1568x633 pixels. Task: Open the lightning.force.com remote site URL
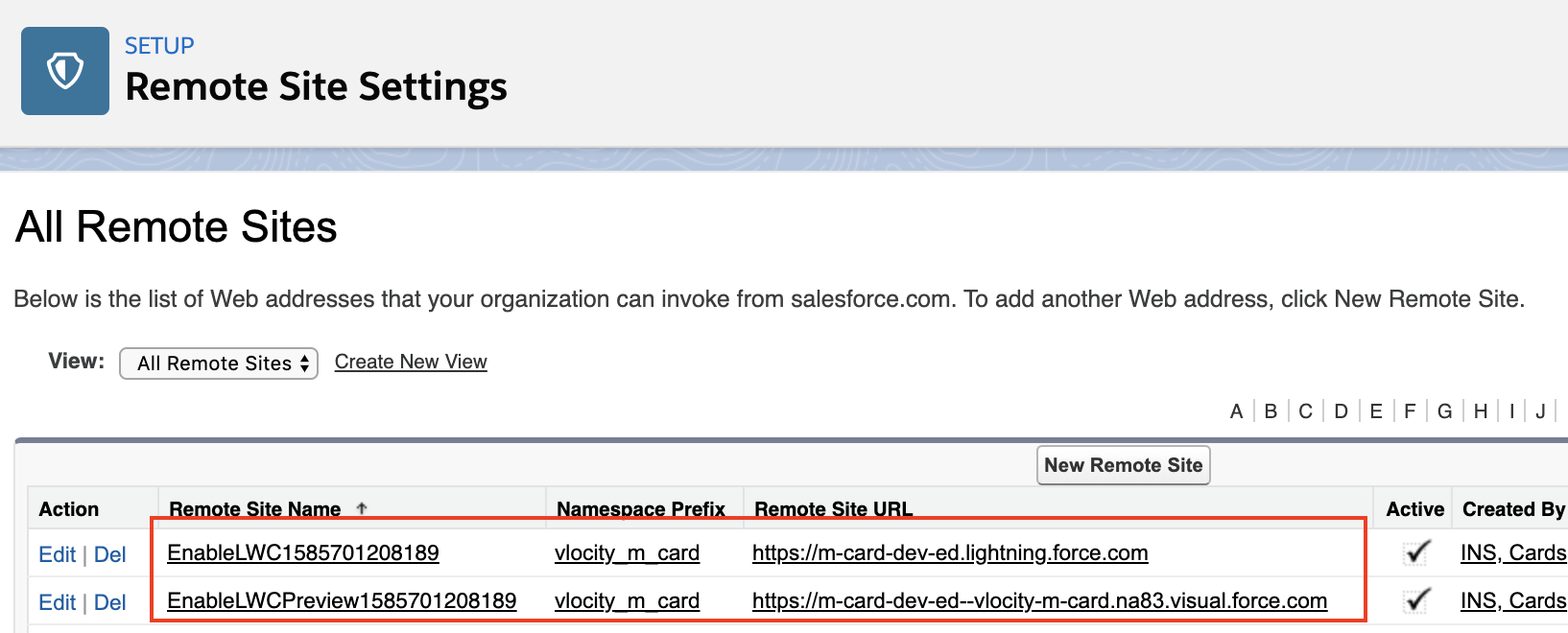click(x=950, y=552)
